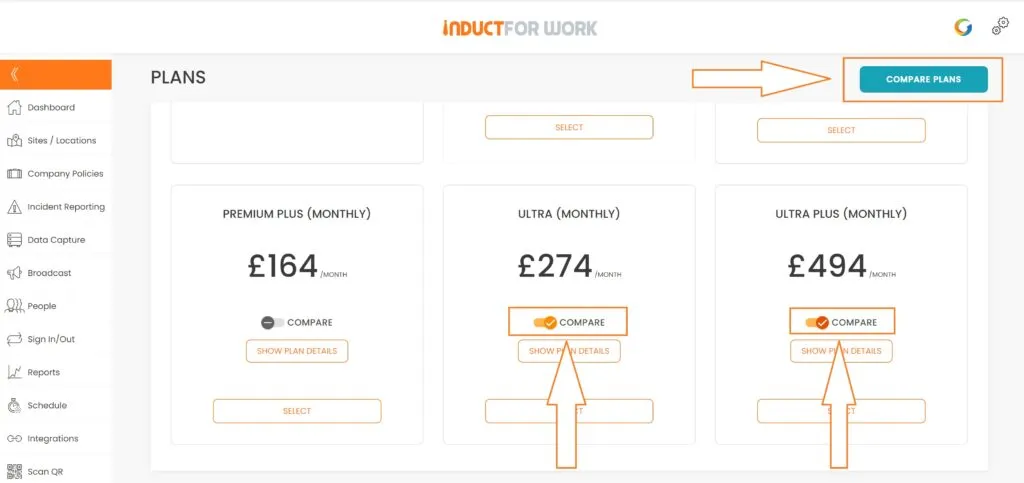Disable Compare toggle for Ultra plan

pyautogui.click(x=545, y=322)
